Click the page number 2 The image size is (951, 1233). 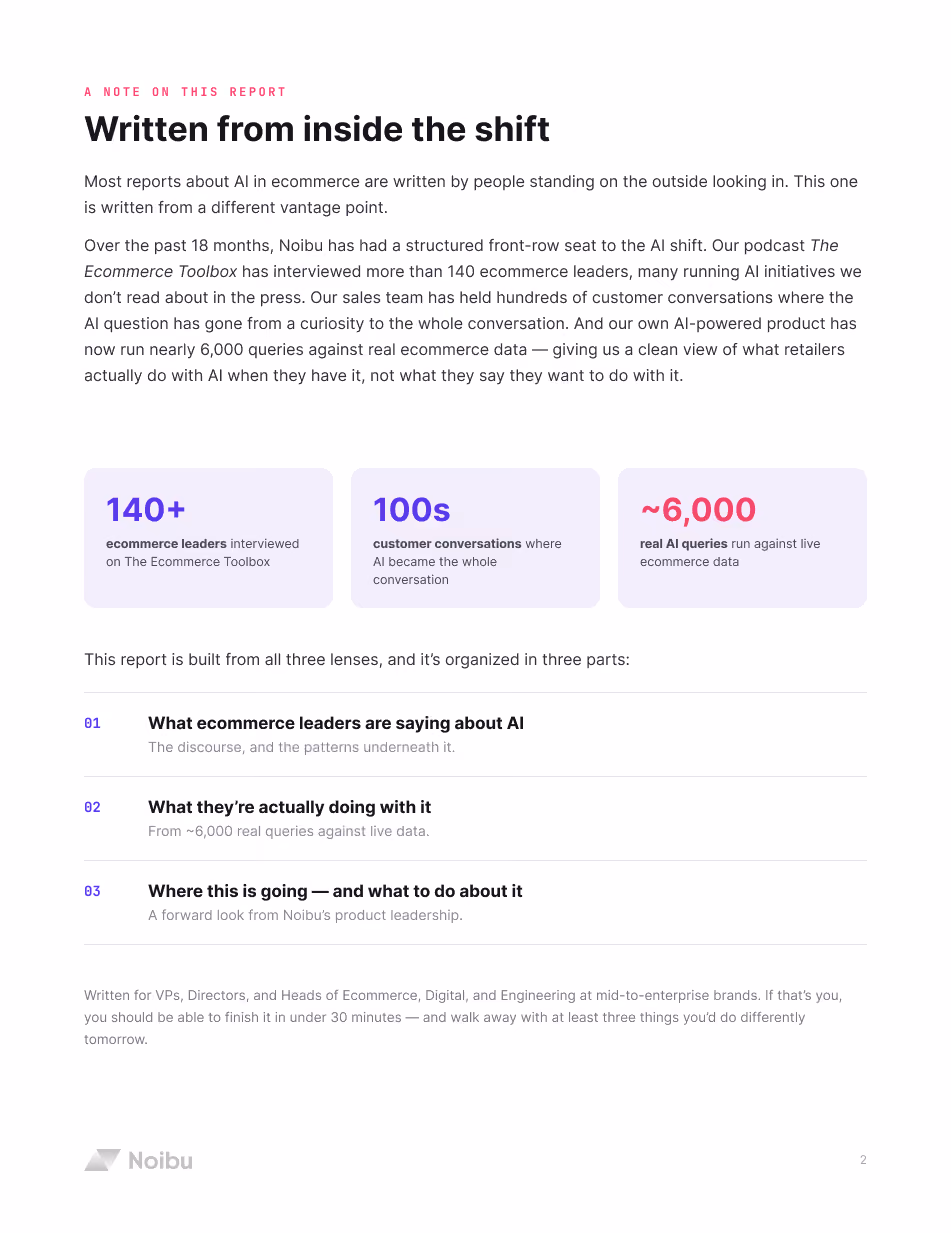click(x=863, y=1160)
